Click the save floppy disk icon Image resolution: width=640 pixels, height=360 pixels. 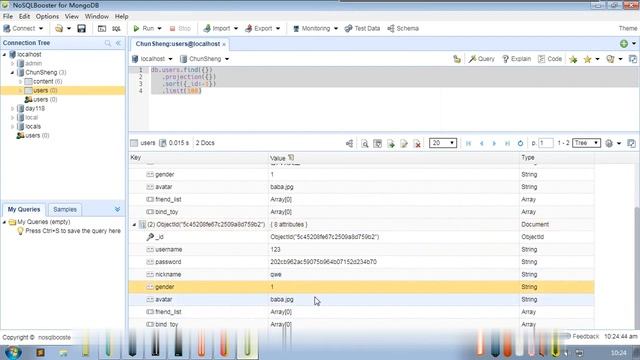click(82, 29)
